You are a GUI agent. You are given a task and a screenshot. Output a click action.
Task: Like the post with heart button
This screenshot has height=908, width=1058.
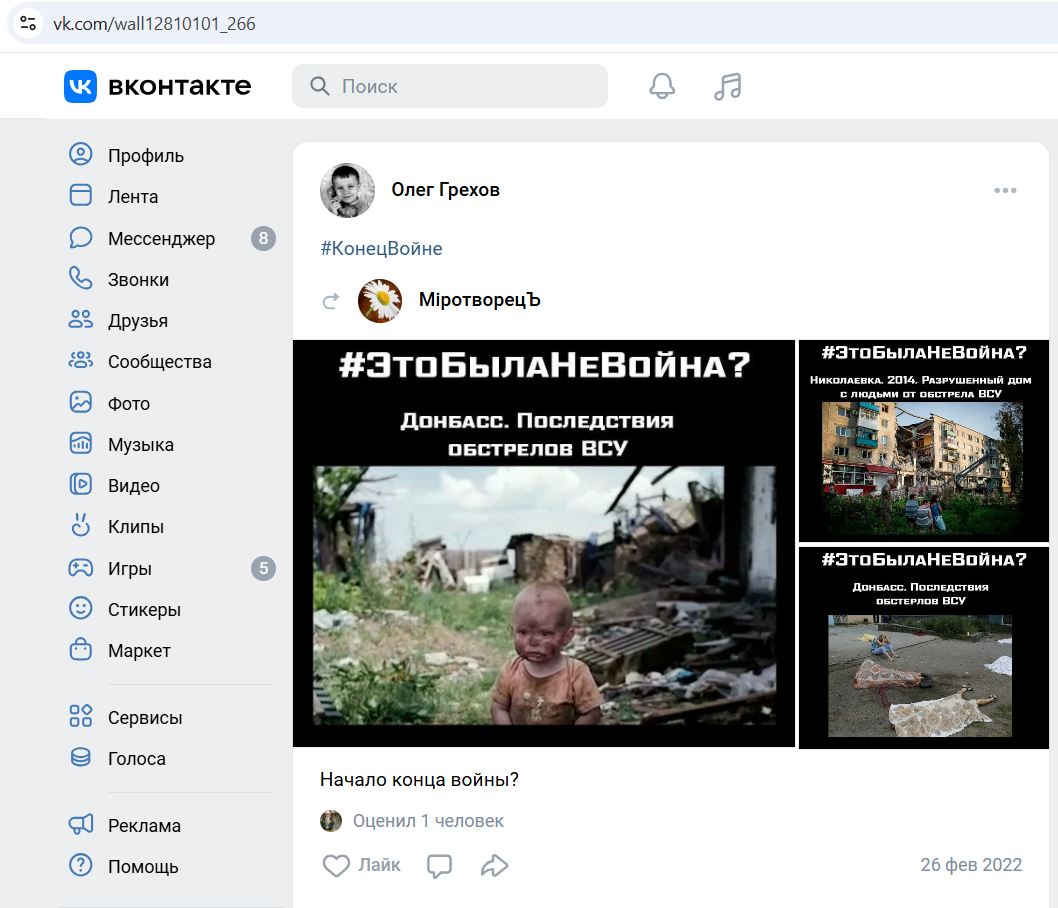pos(337,866)
